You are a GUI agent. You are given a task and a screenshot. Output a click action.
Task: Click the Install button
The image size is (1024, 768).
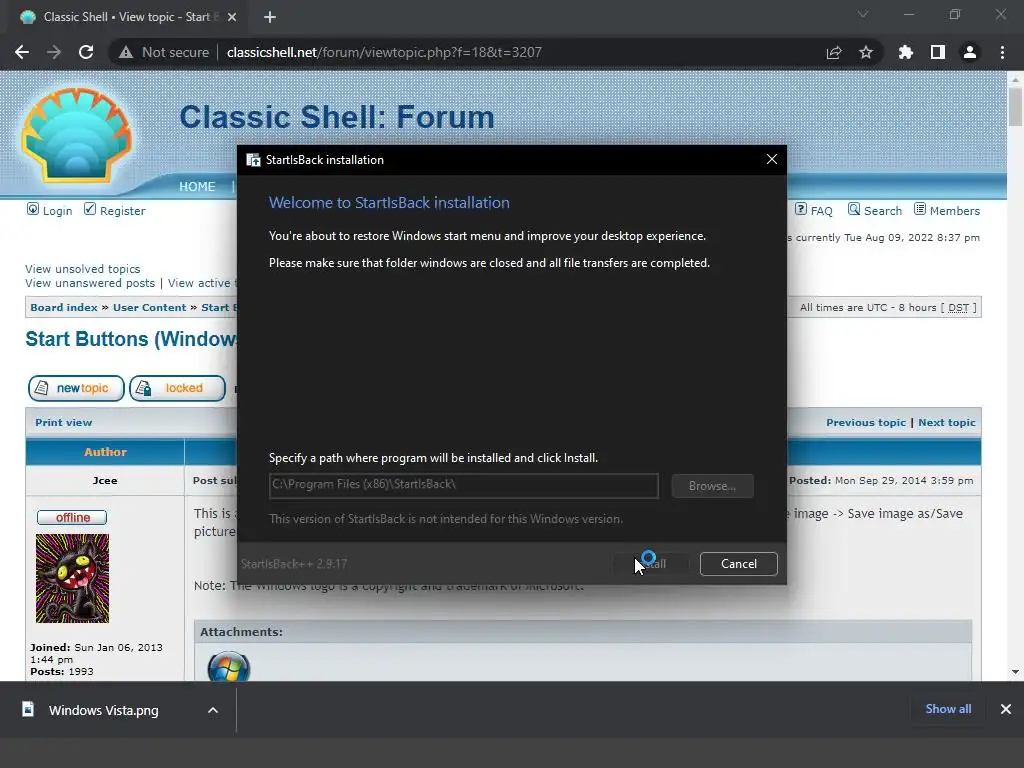pos(651,564)
